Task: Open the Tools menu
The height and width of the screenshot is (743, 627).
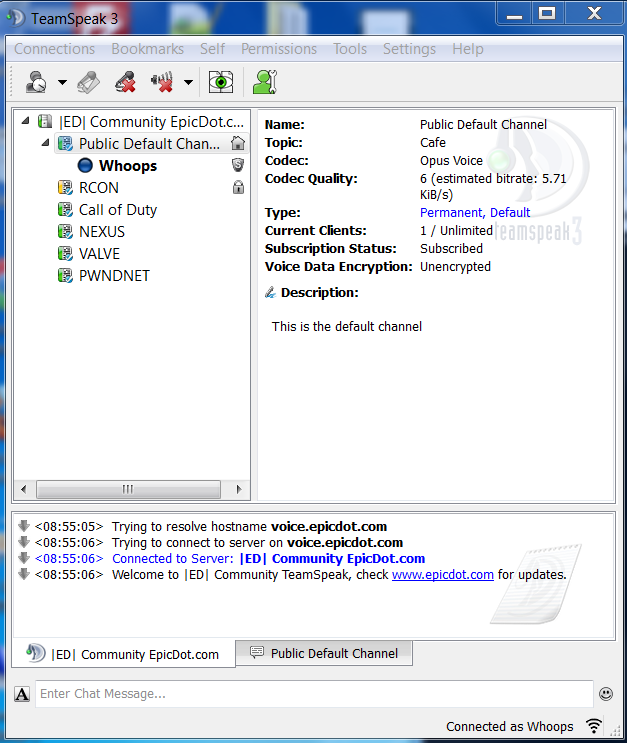Action: click(350, 49)
